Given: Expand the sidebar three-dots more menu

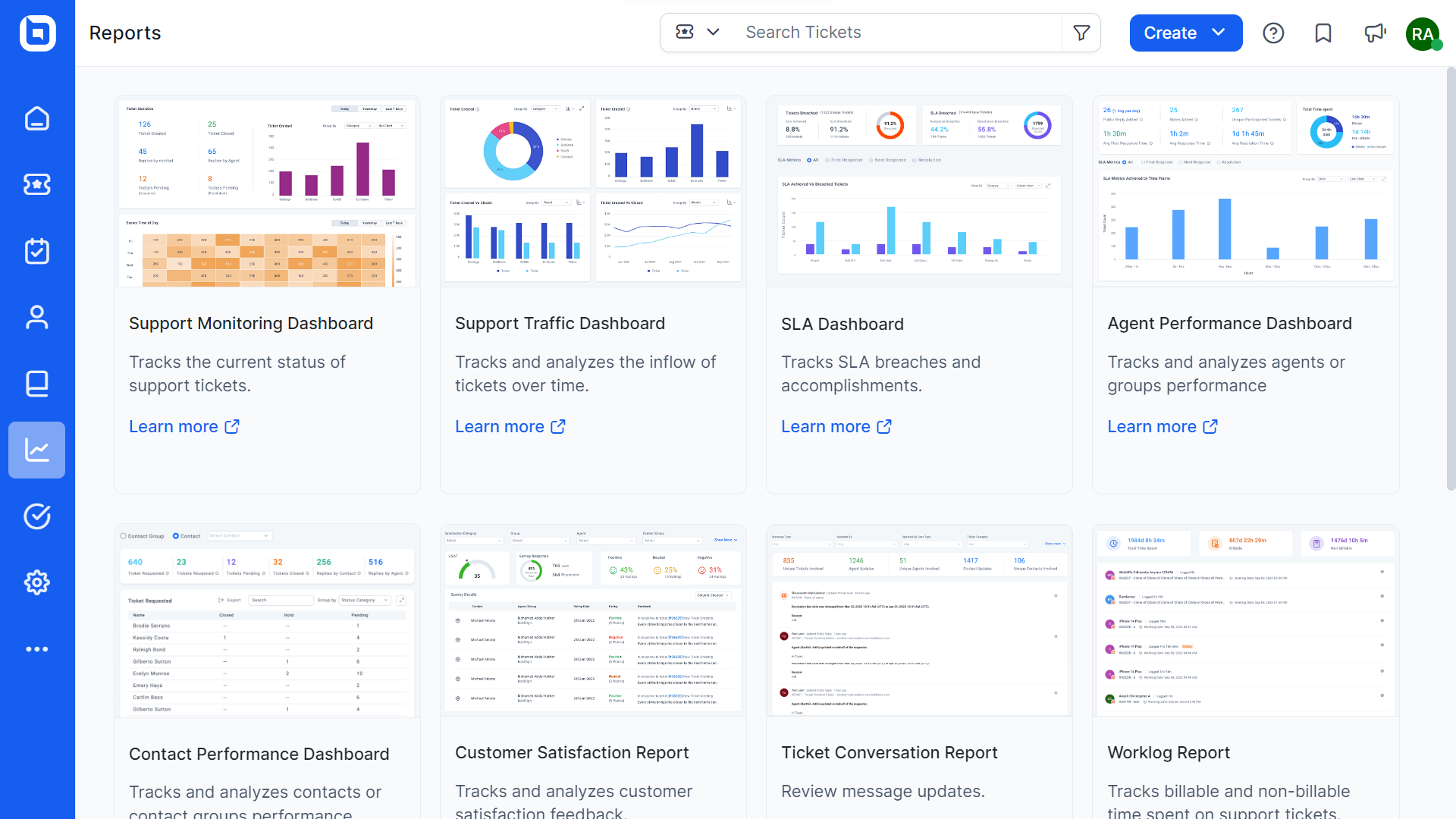Looking at the screenshot, I should pyautogui.click(x=36, y=649).
